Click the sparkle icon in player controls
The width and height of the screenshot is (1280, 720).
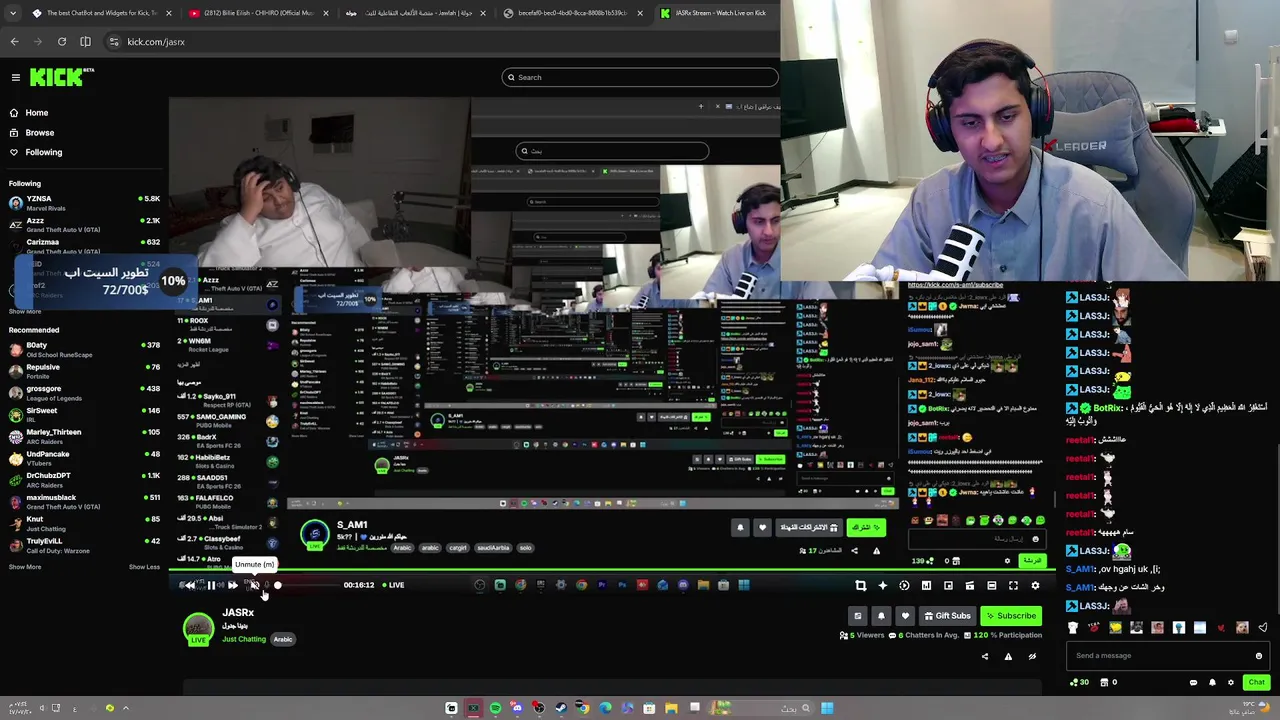coord(883,586)
